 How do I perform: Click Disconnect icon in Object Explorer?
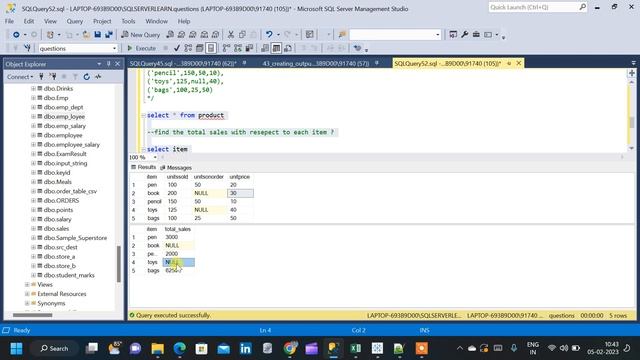pos(53,77)
